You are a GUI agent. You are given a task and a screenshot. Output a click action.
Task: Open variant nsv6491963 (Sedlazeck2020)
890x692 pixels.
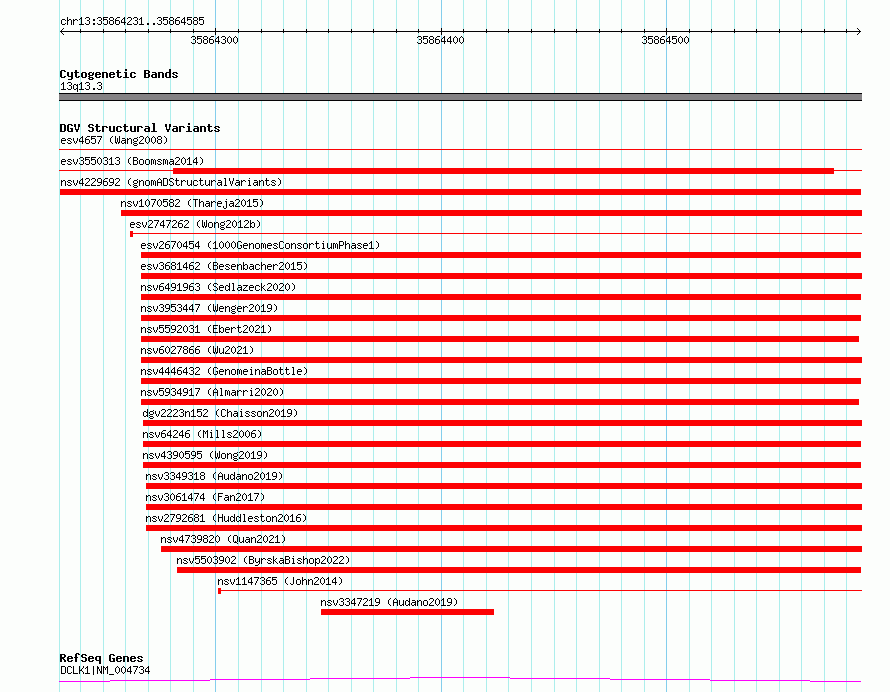[218, 287]
